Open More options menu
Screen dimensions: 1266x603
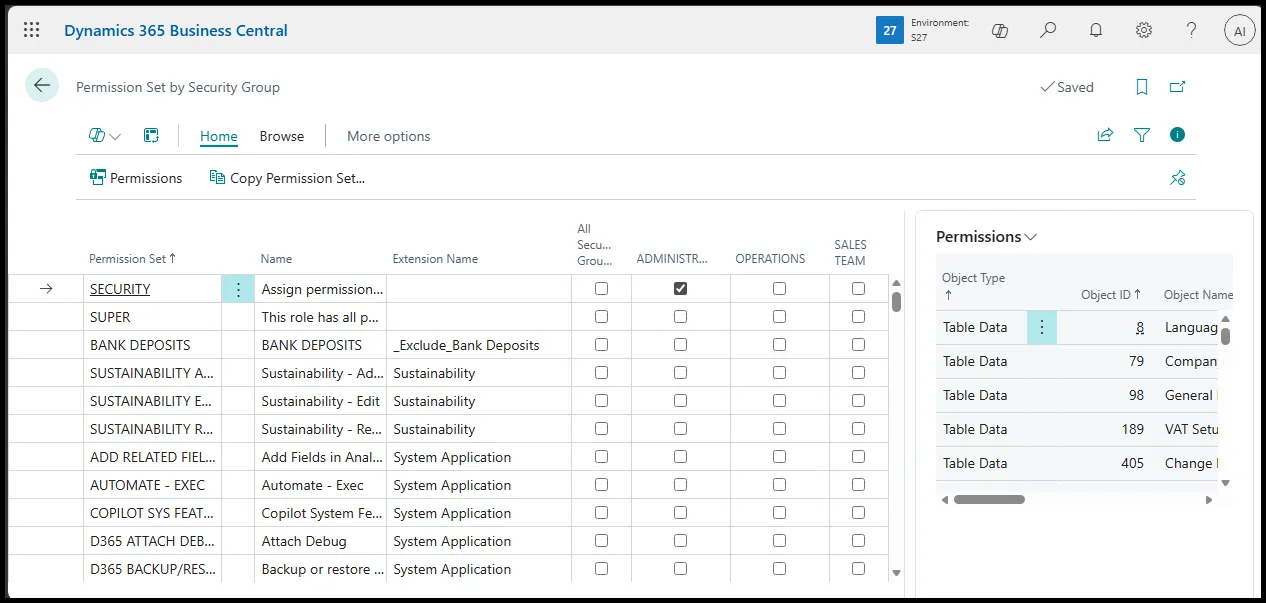click(389, 136)
